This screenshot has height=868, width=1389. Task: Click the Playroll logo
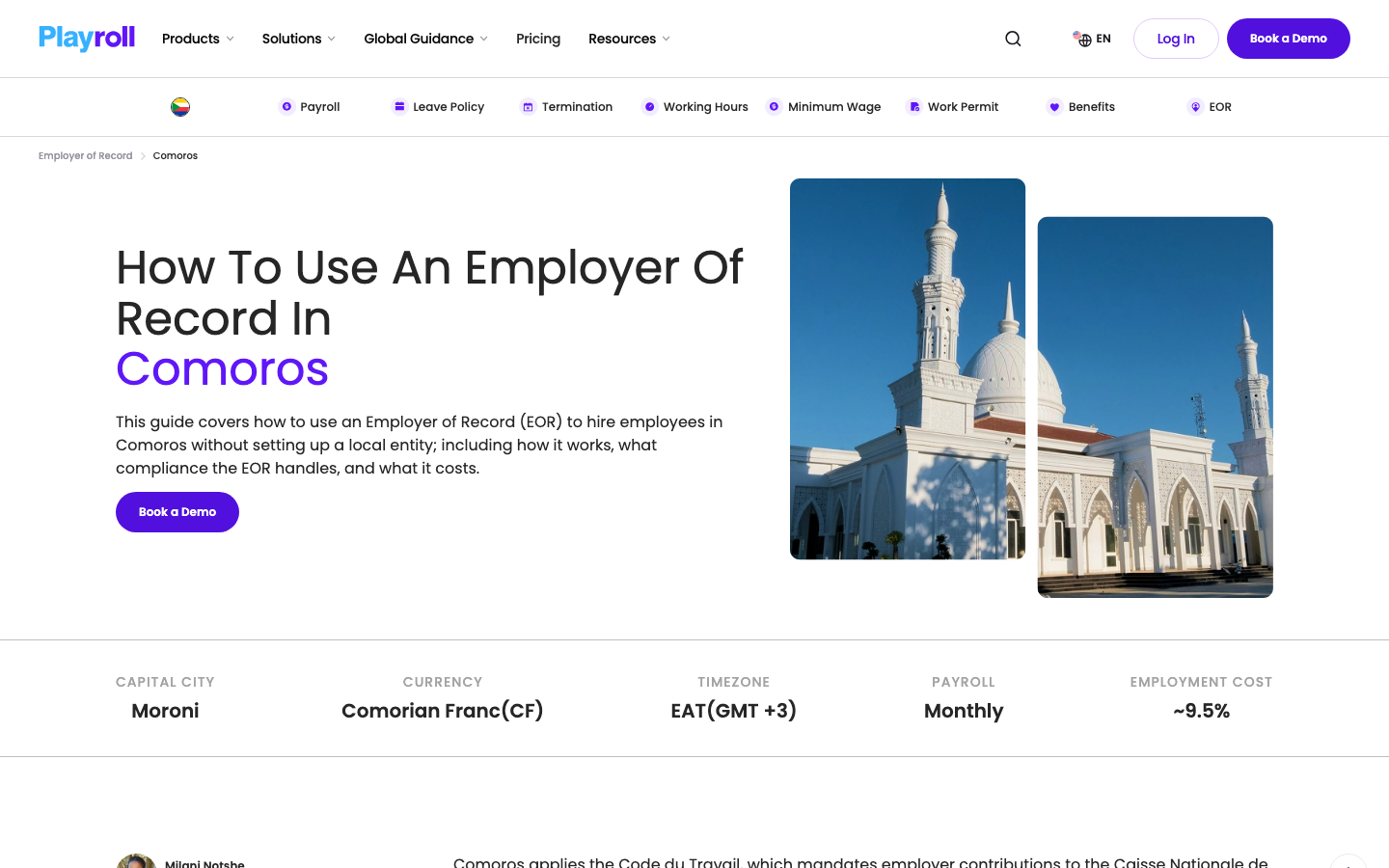coord(87,39)
